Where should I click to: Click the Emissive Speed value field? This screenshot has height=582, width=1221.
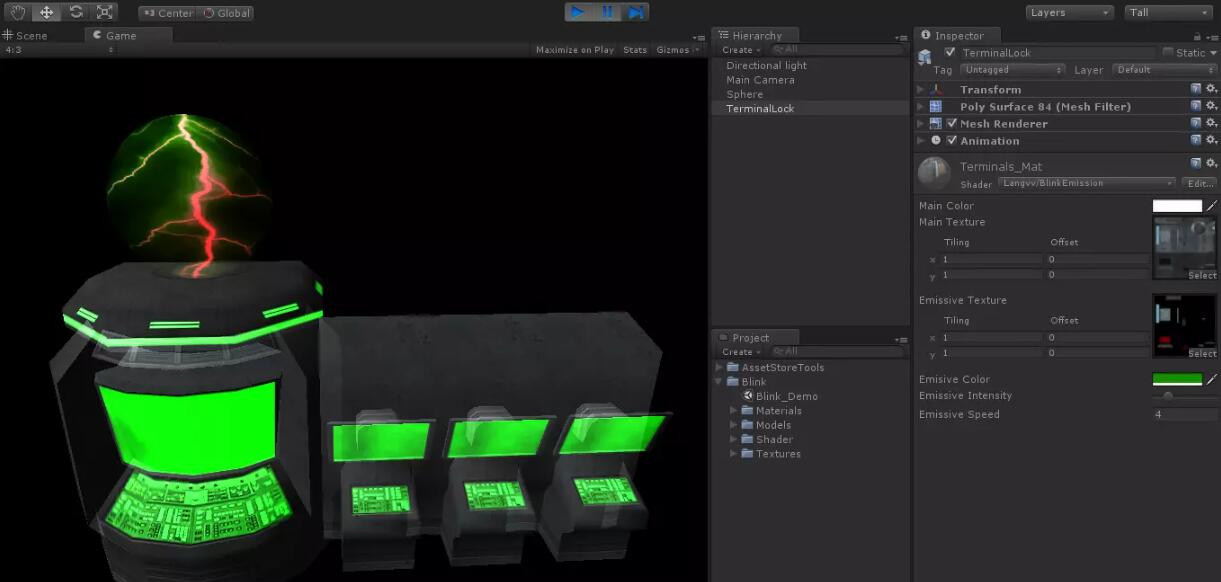(x=1183, y=415)
